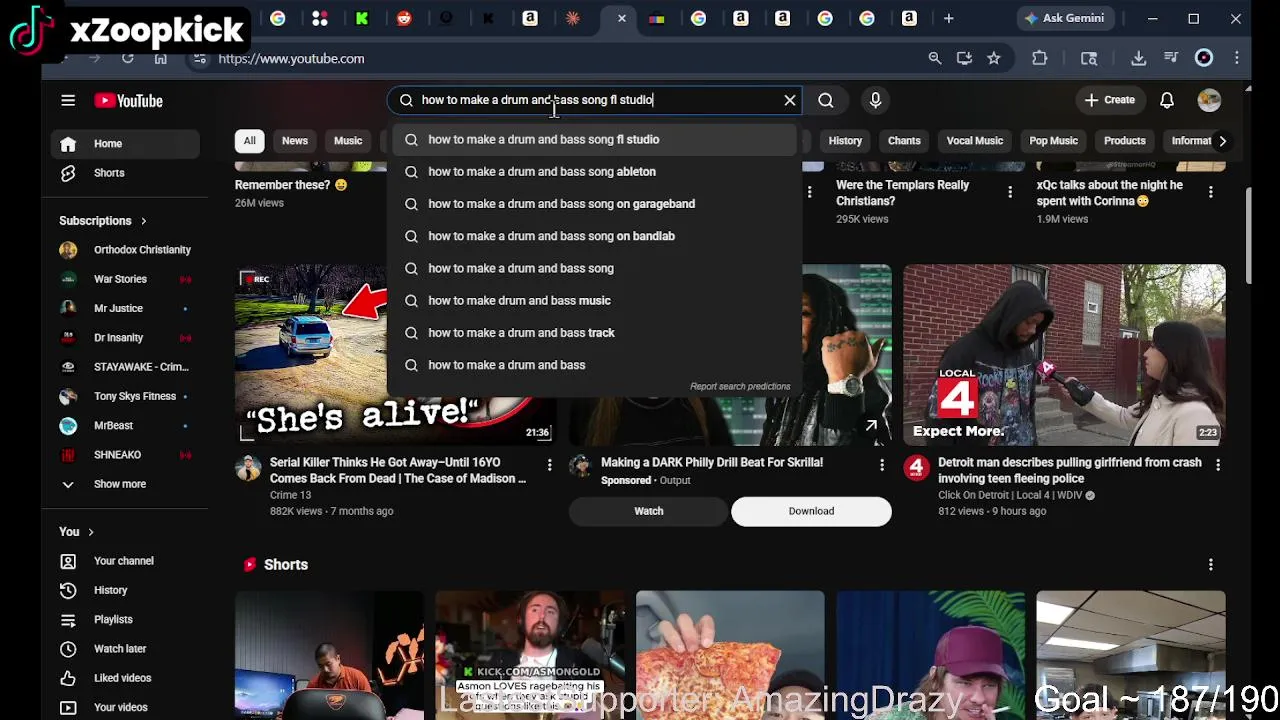Open Watch later in the sidebar

coord(125,649)
